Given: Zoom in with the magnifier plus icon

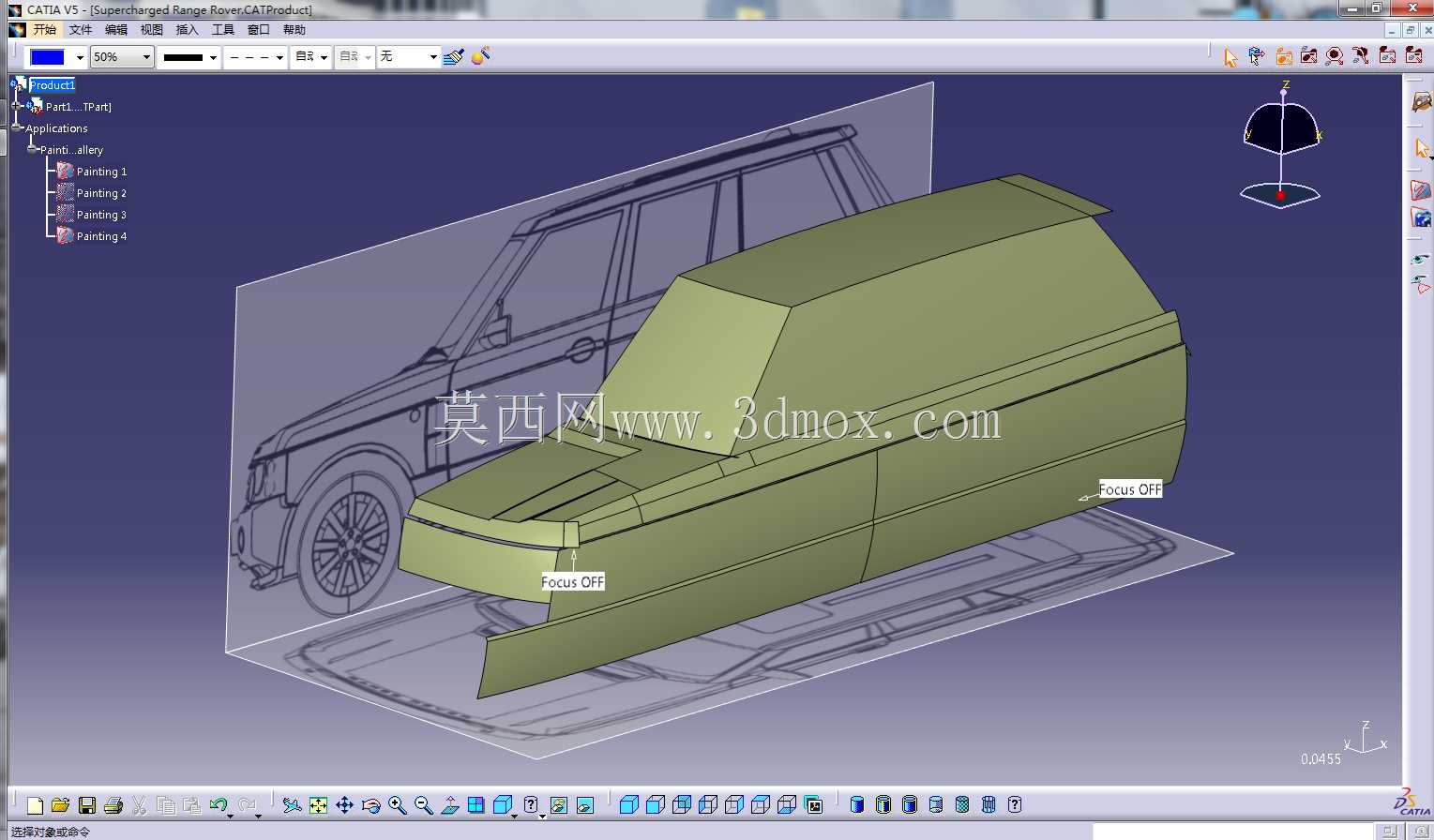Looking at the screenshot, I should (398, 805).
